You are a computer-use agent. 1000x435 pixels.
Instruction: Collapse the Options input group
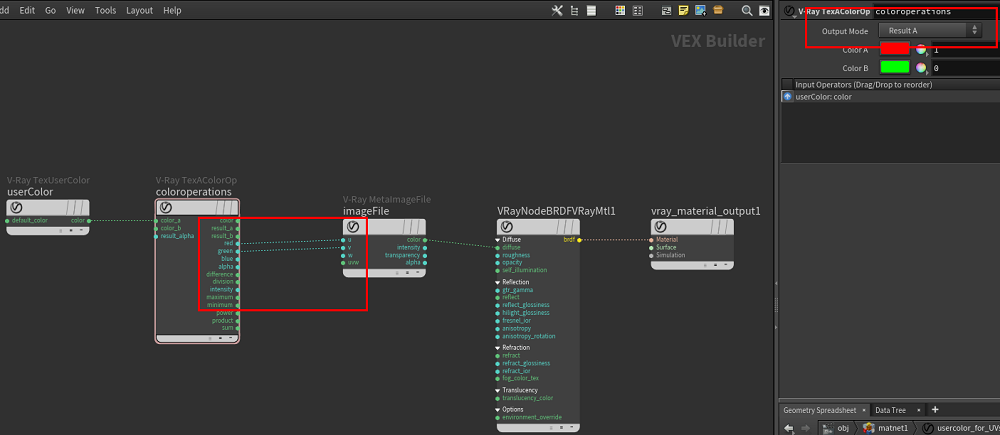click(497, 409)
